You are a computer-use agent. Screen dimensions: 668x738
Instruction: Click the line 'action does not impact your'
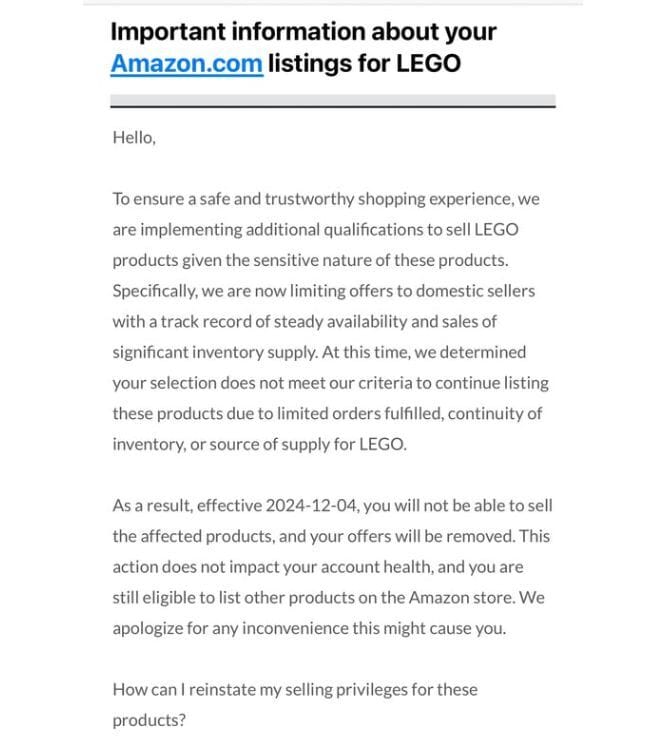point(318,567)
